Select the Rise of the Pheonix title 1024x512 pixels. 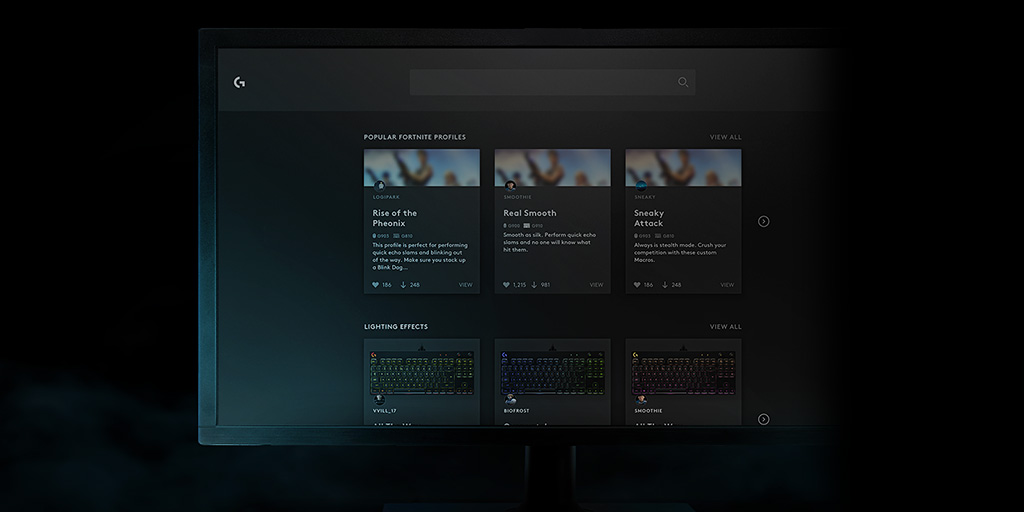point(394,218)
